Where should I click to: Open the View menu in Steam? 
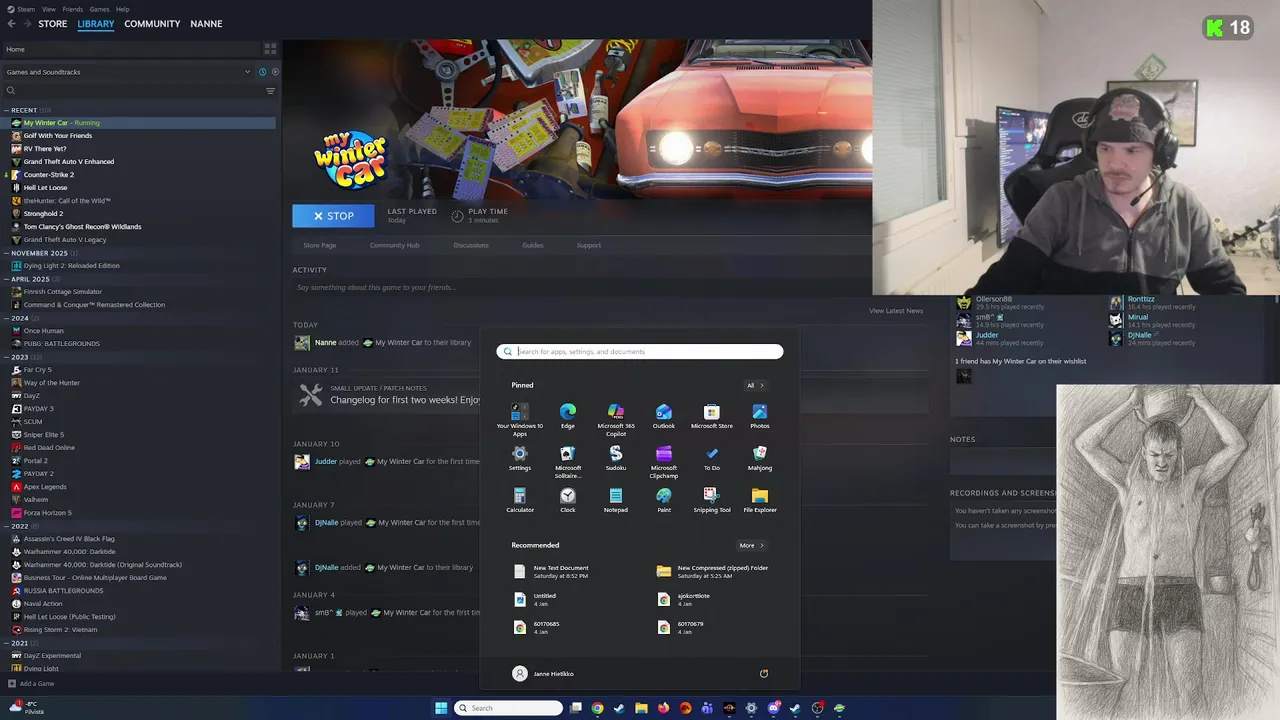(49, 9)
